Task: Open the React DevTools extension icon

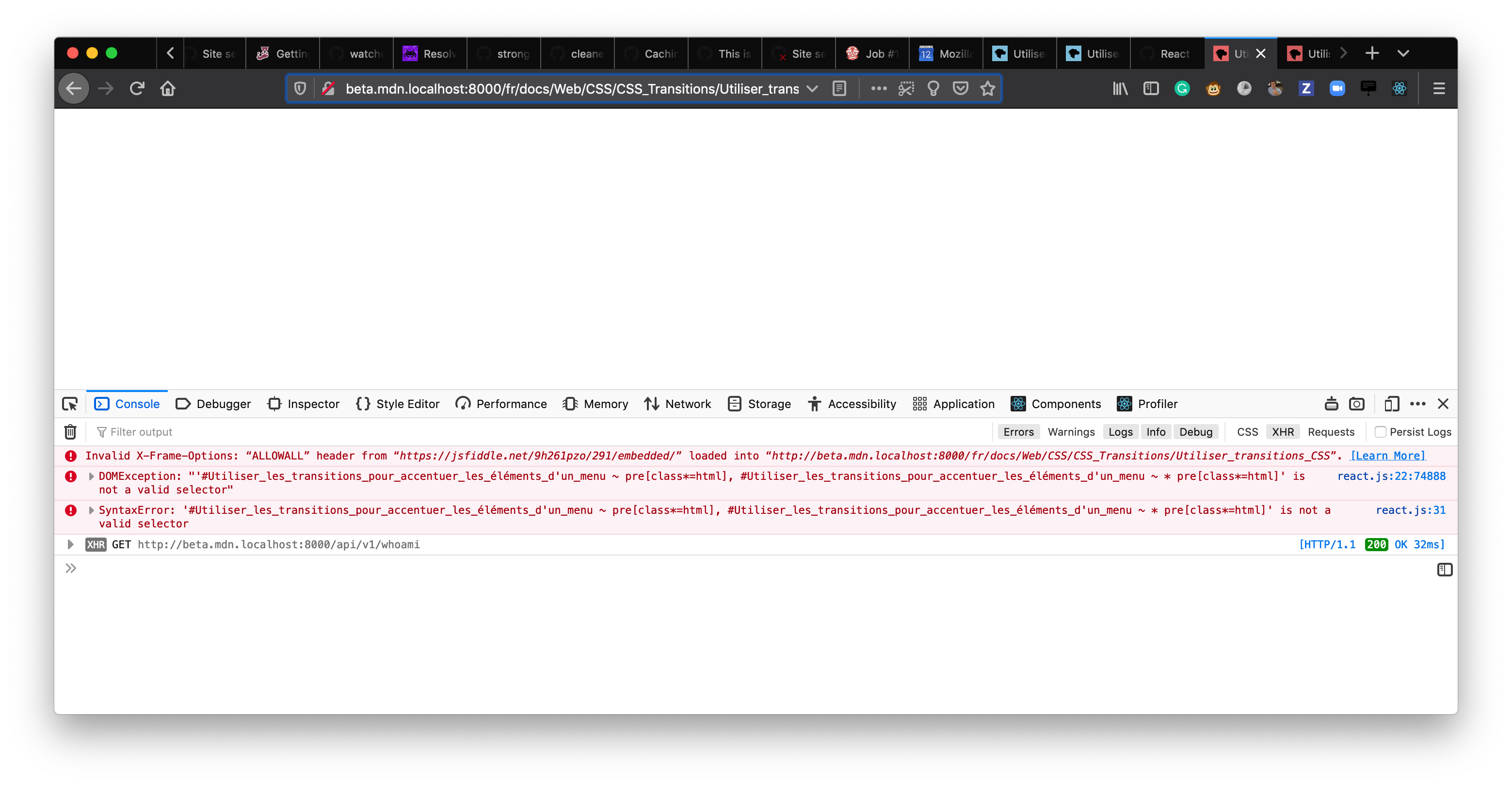Action: click(x=1399, y=89)
